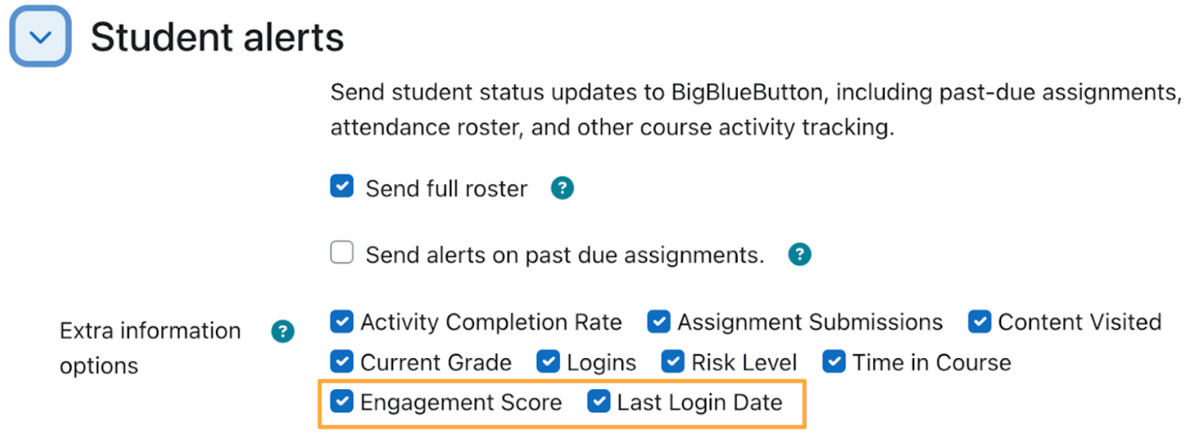This screenshot has width=1200, height=438.
Task: Click the Send full roster label
Action: (446, 188)
